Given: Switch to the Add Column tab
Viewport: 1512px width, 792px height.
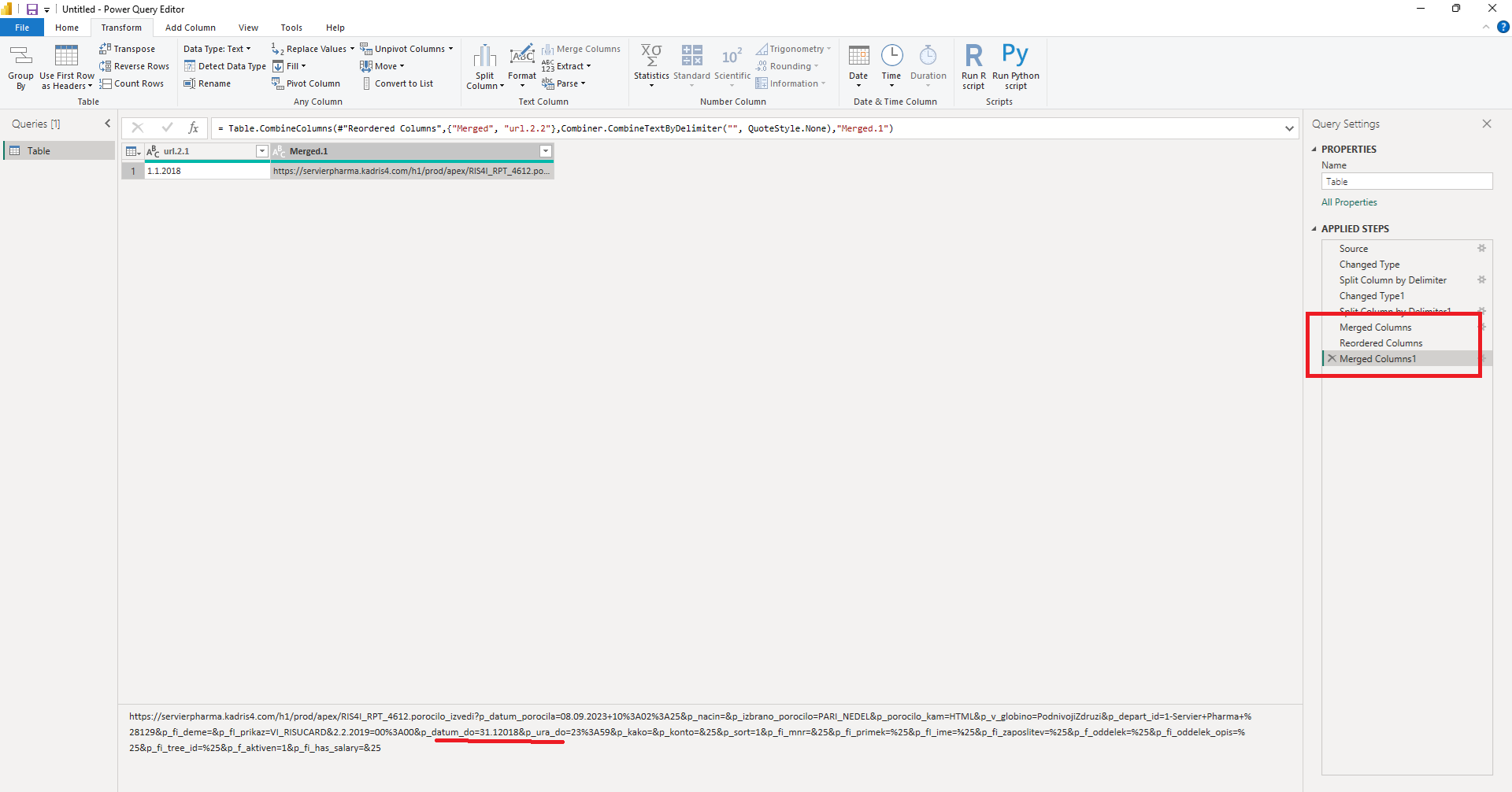Looking at the screenshot, I should tap(191, 28).
